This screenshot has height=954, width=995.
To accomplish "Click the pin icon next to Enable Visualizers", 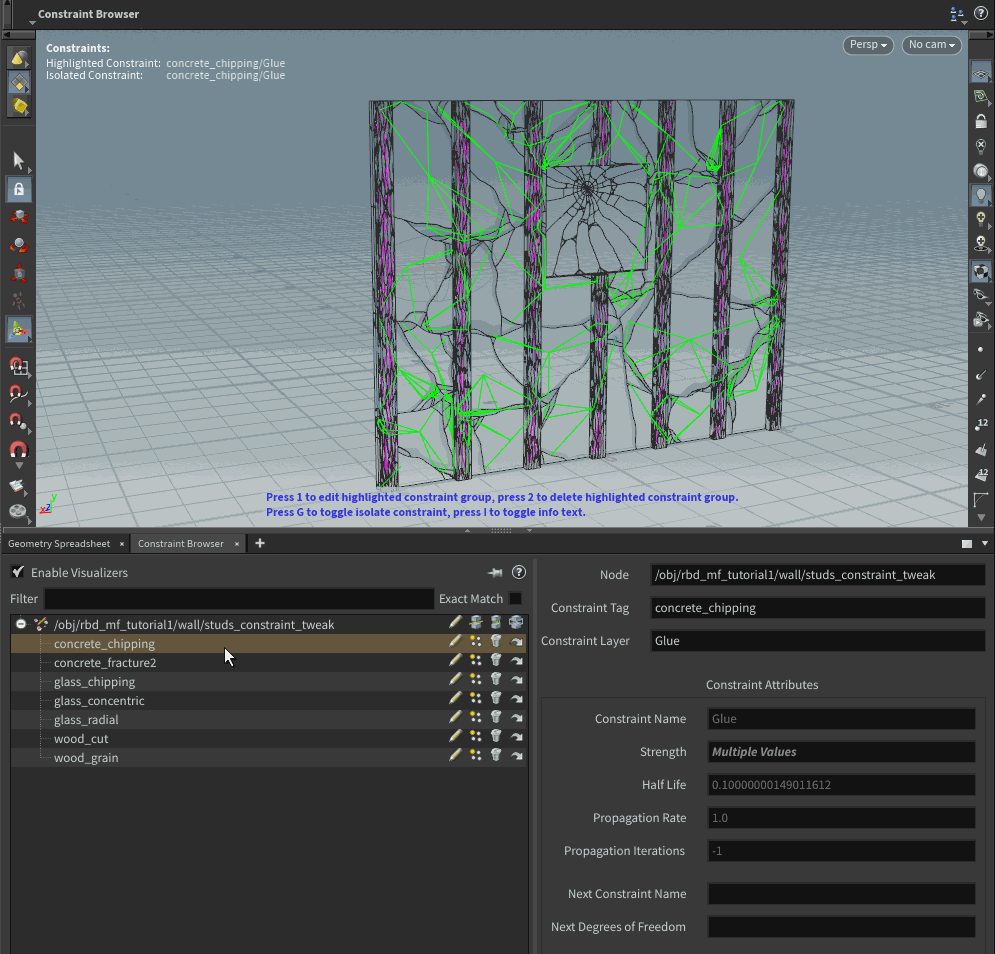I will (494, 573).
